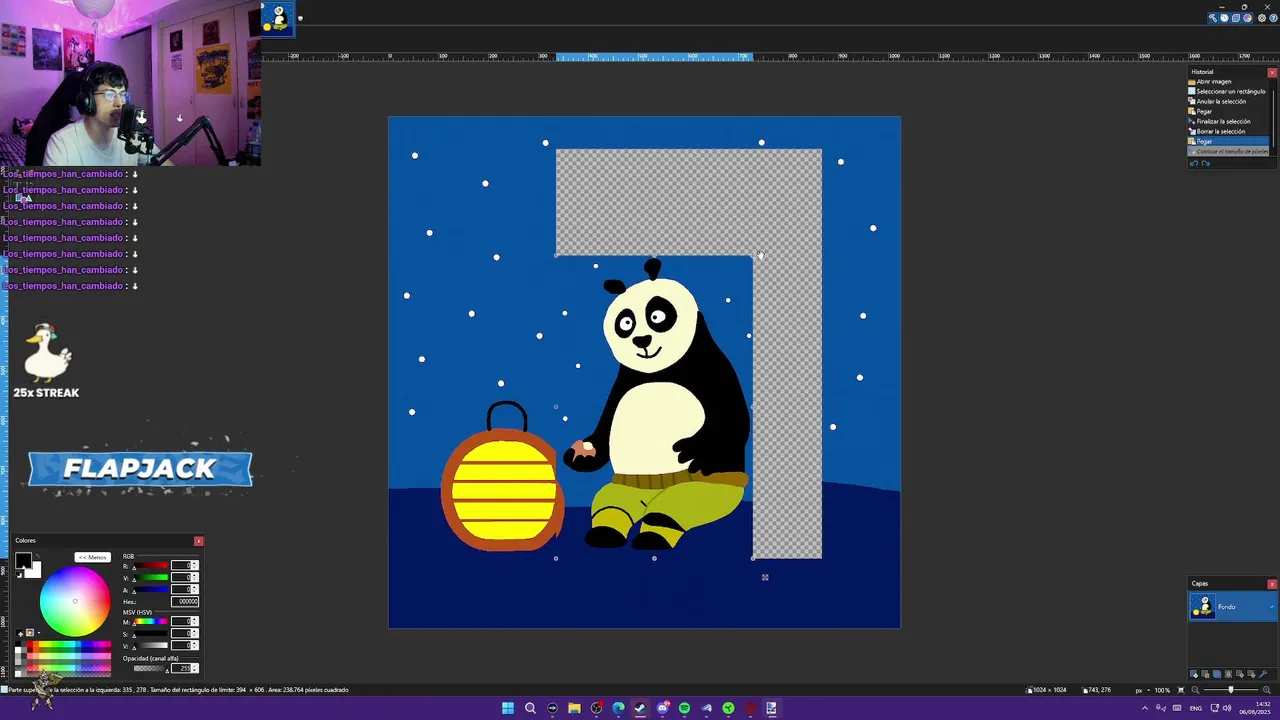Image resolution: width=1280 pixels, height=720 pixels.
Task: Click the zoom slider in status bar
Action: point(1231,690)
